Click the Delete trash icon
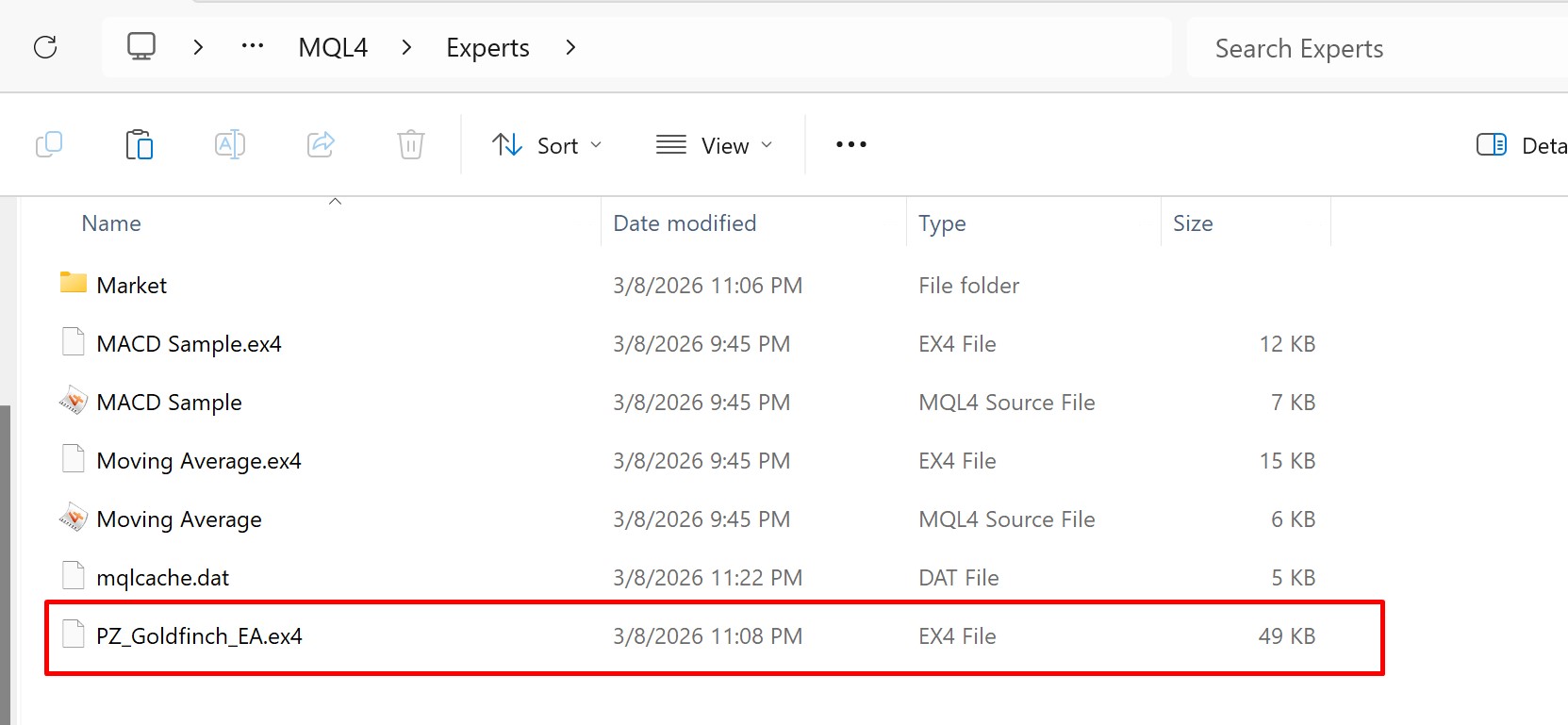This screenshot has height=725, width=1568. [x=411, y=144]
